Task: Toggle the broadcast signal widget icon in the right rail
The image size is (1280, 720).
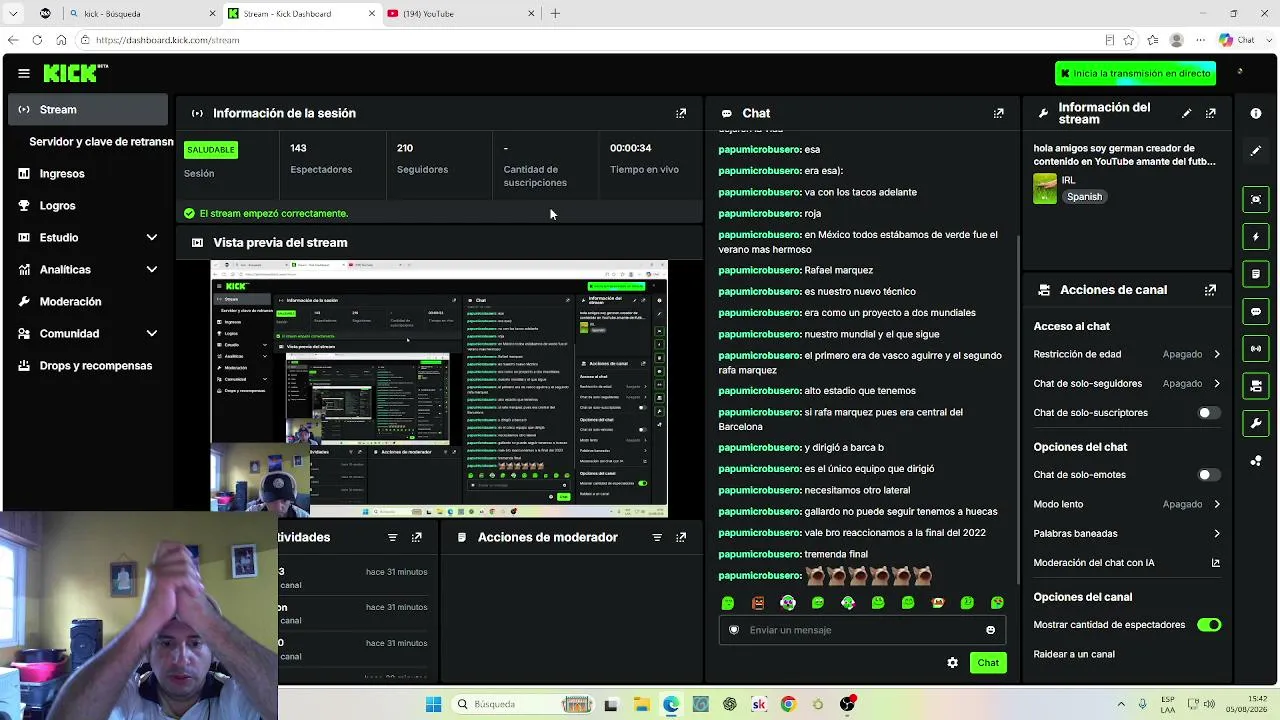Action: pyautogui.click(x=1256, y=348)
